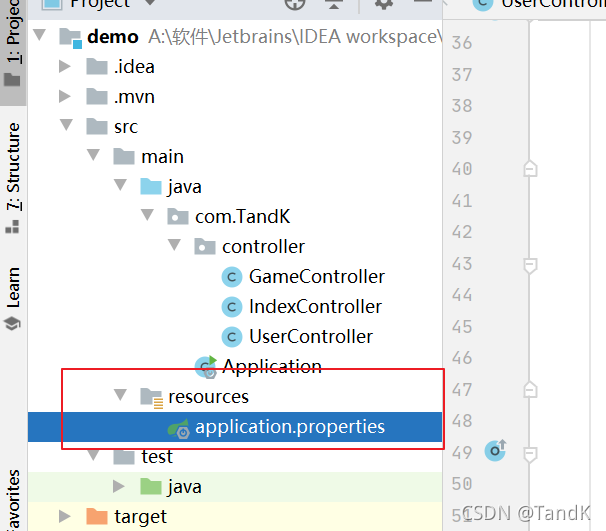Click the green test java folder icon
This screenshot has height=531, width=606.
coord(151,487)
